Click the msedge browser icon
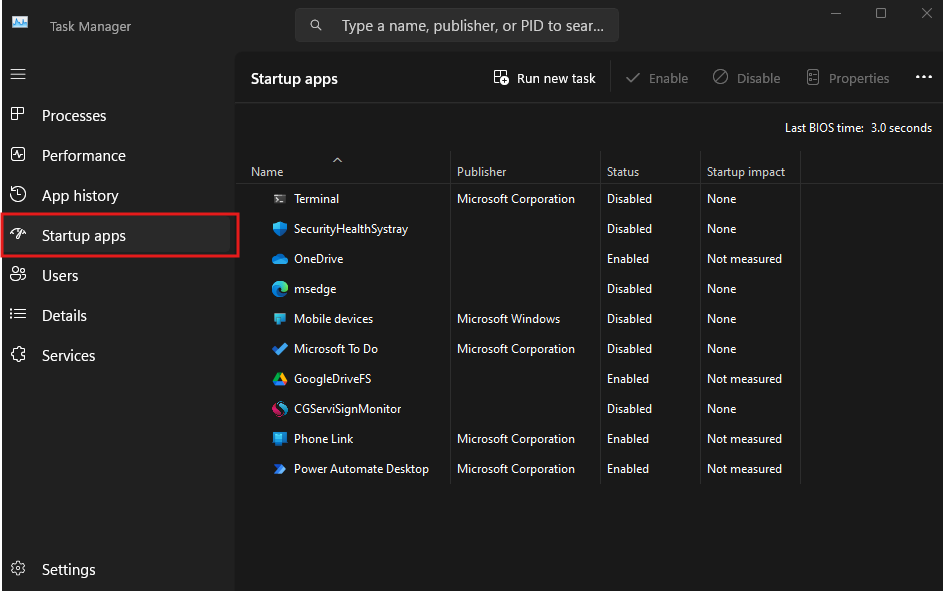 (280, 289)
